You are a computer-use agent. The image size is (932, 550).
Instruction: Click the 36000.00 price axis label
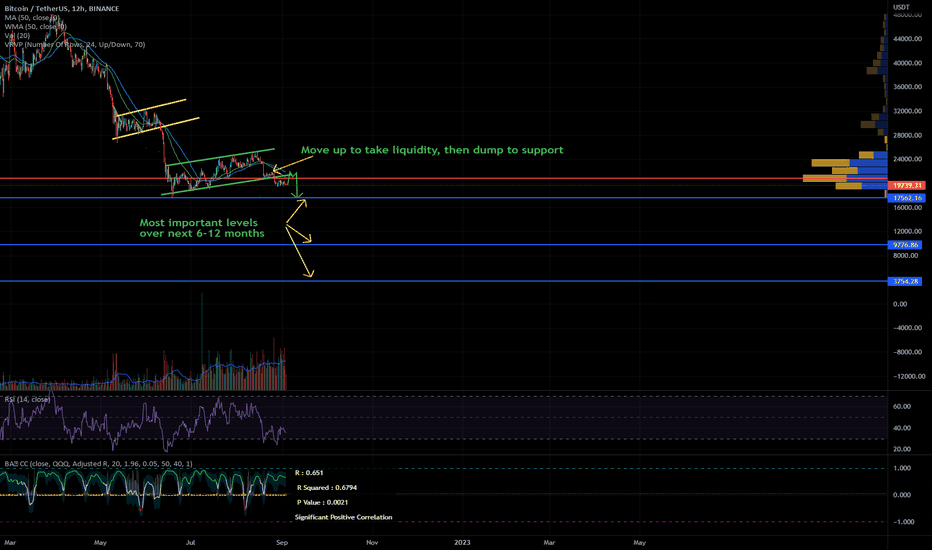point(907,87)
